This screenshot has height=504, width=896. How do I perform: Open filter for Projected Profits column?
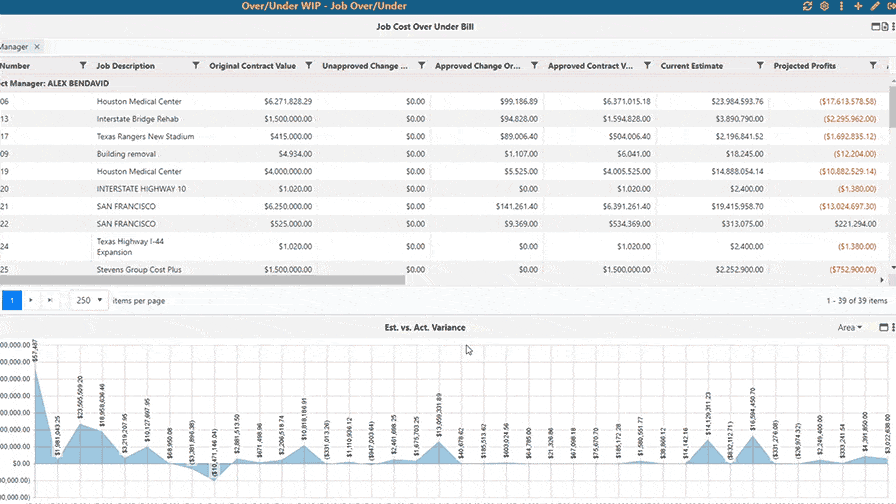tap(873, 66)
